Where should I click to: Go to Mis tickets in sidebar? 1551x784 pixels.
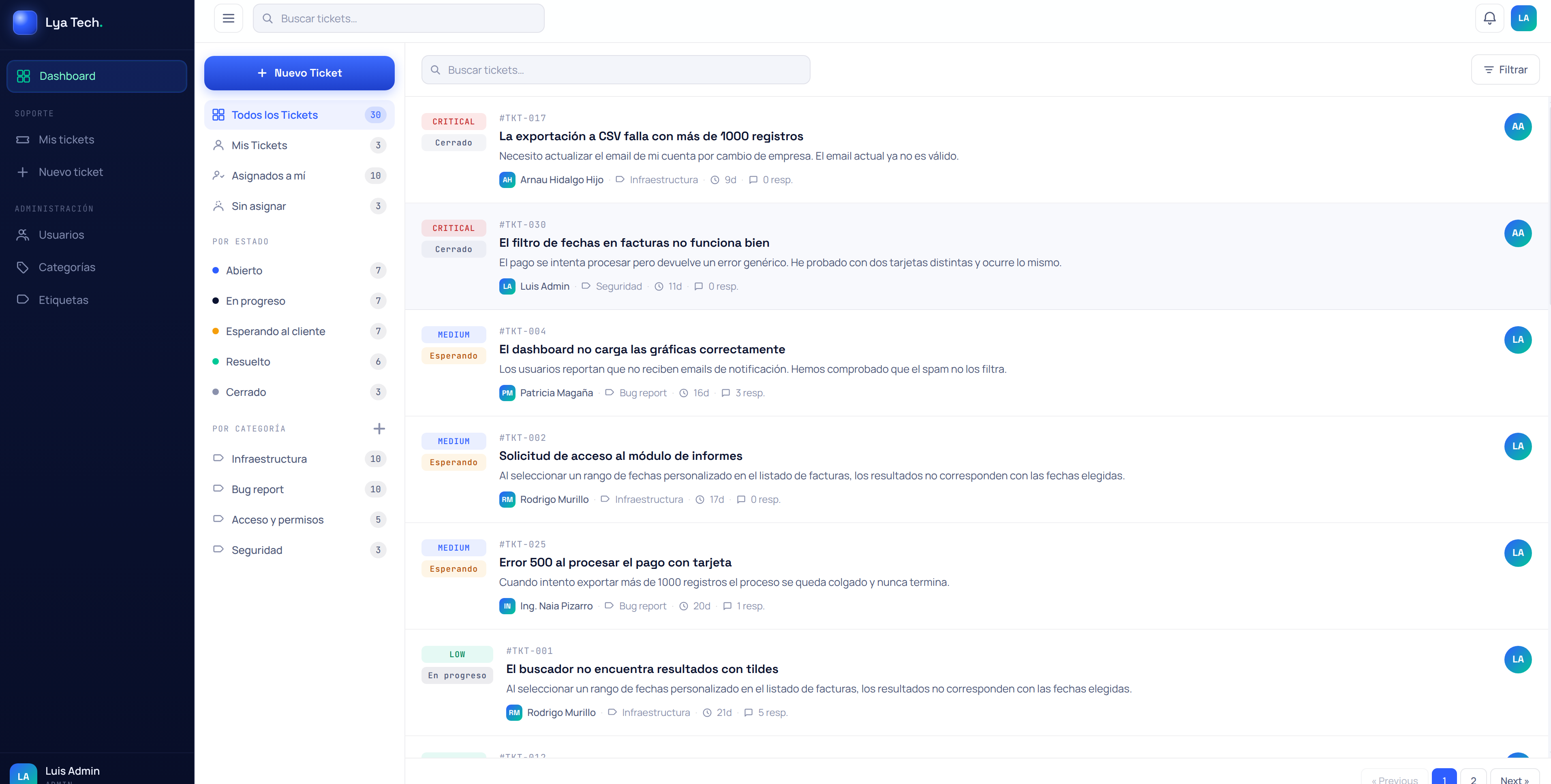96,140
